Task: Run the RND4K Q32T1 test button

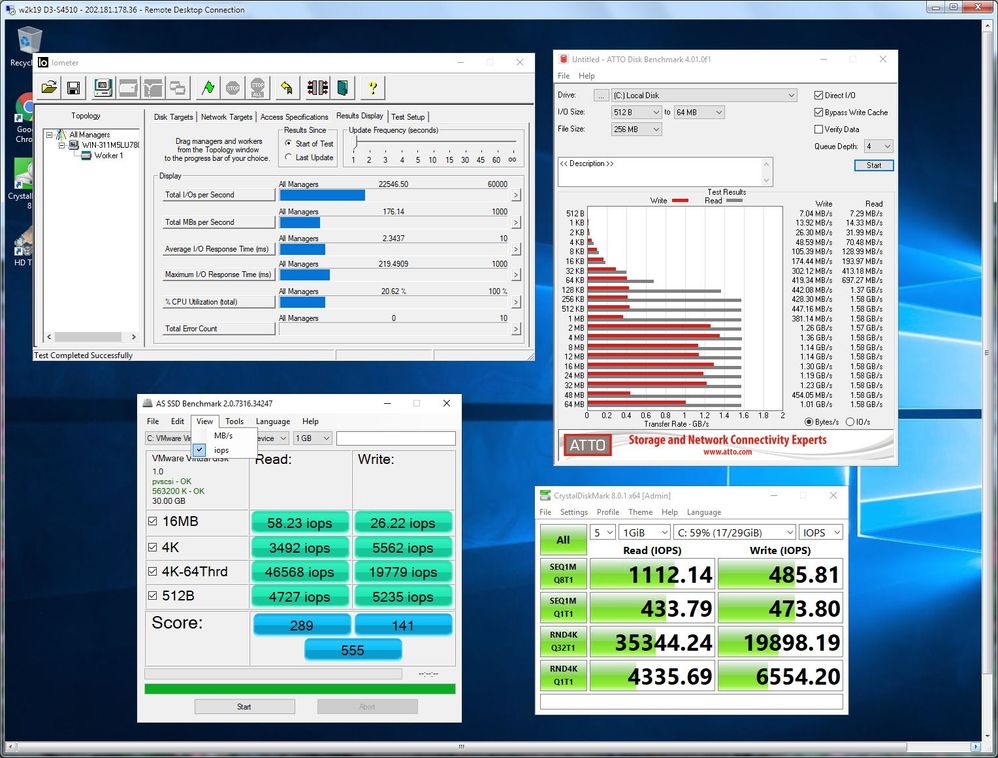Action: (x=563, y=642)
